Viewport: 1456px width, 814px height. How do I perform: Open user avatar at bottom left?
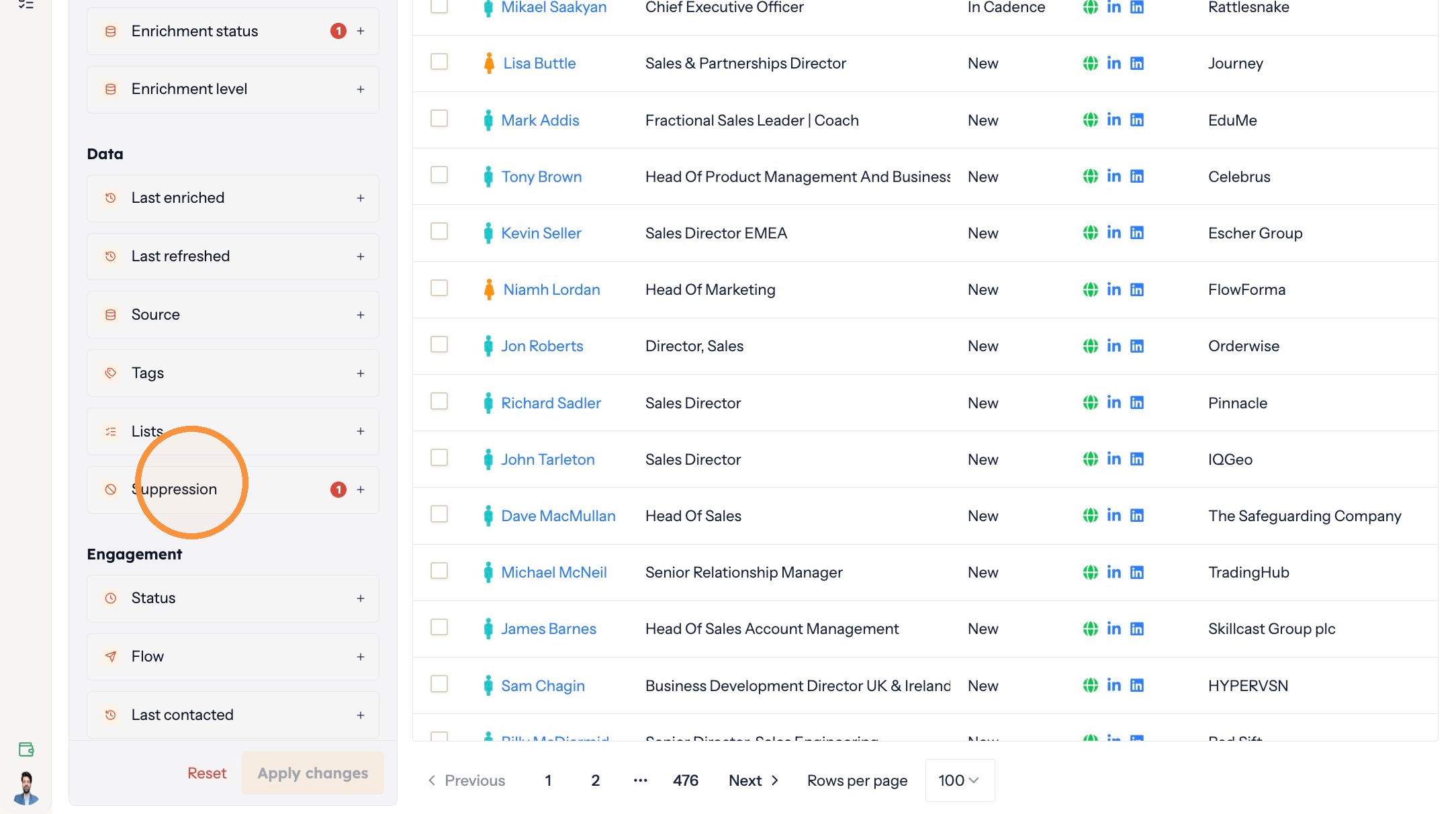coord(26,788)
